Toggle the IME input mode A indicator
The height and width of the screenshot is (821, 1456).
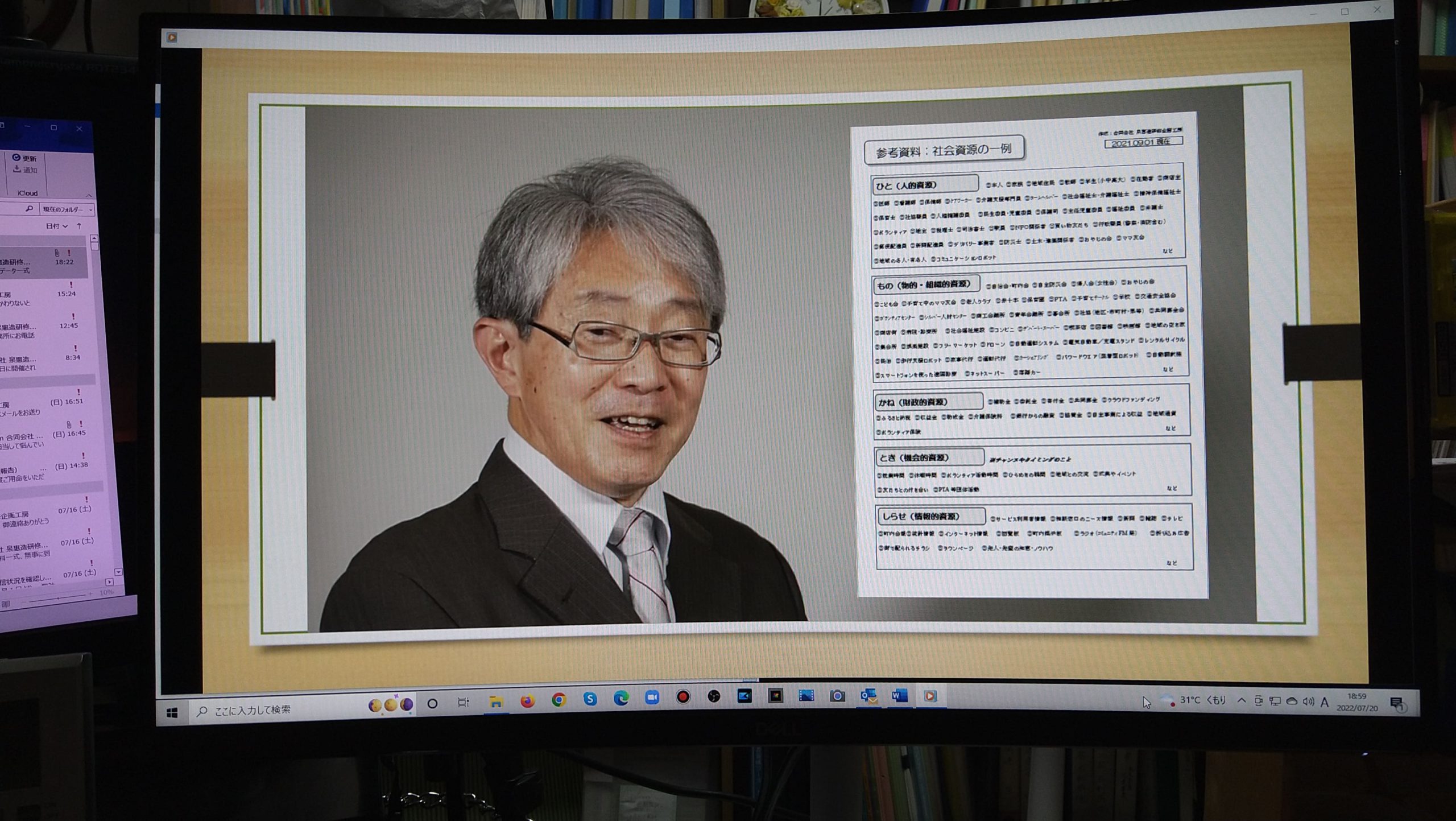(x=1325, y=703)
